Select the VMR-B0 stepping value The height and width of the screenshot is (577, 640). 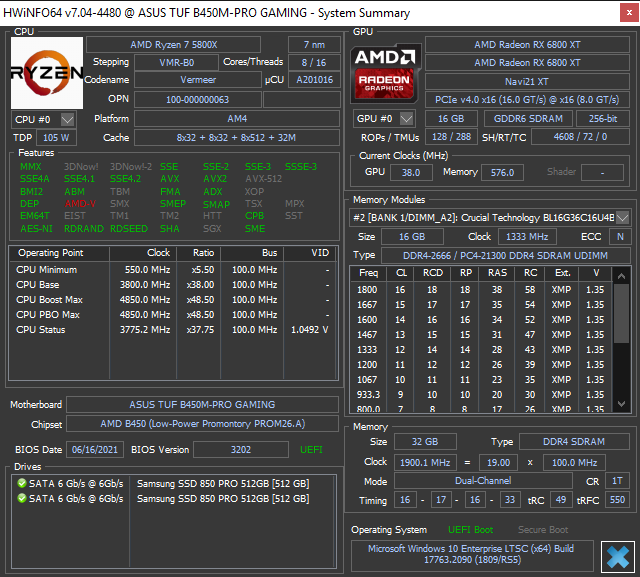[x=176, y=62]
